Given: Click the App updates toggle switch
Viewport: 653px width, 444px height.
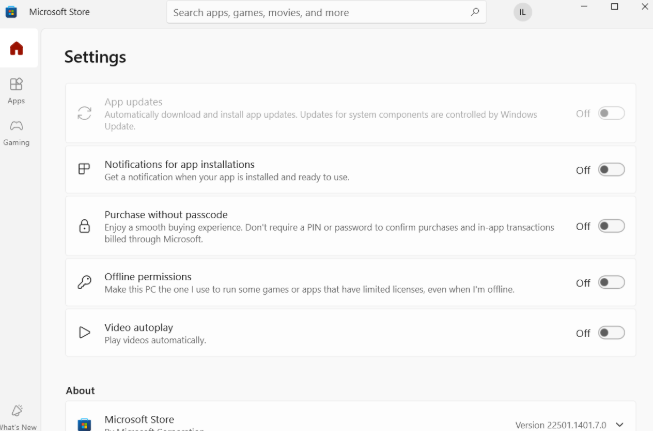Looking at the screenshot, I should pos(610,113).
